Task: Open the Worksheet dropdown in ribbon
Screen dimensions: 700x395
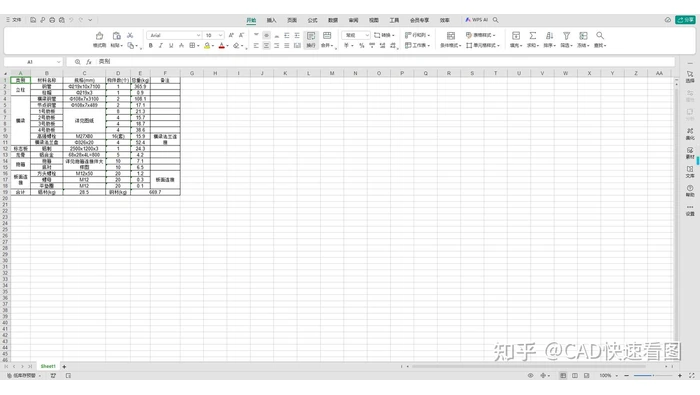Action: pyautogui.click(x=418, y=46)
